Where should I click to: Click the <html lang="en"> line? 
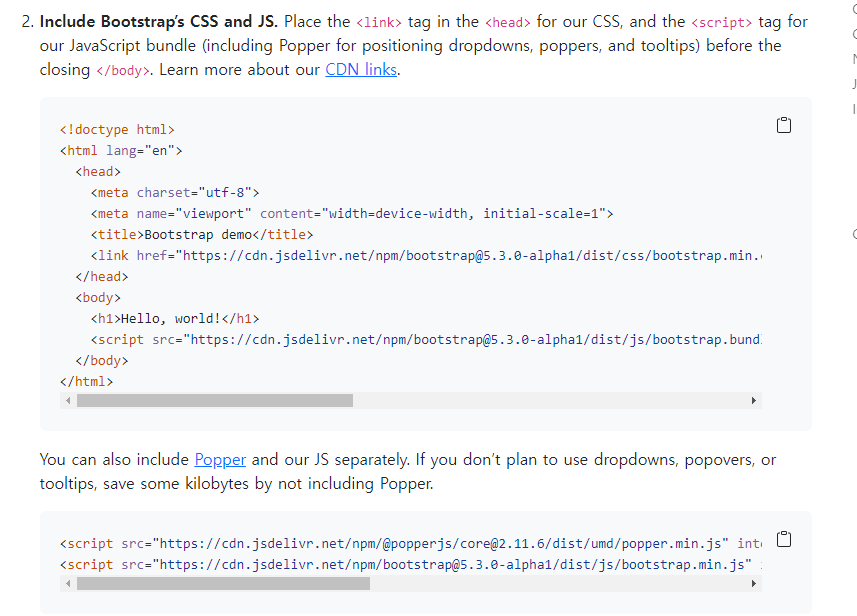[121, 151]
